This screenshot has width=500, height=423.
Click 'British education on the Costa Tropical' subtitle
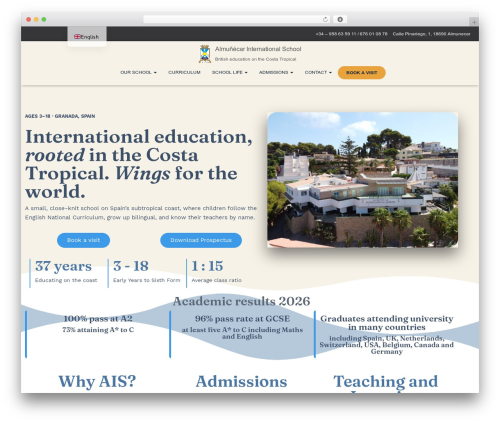[x=255, y=59]
